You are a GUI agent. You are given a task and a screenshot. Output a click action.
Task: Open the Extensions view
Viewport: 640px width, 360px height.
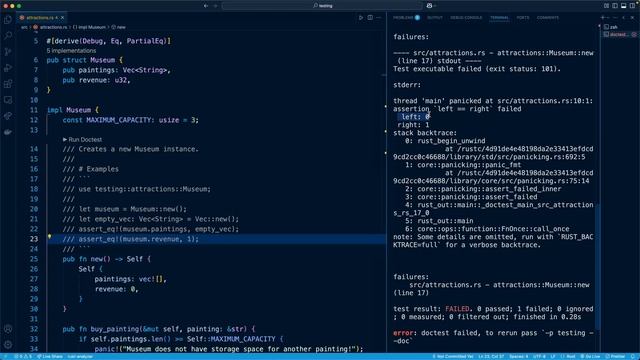(x=8, y=84)
